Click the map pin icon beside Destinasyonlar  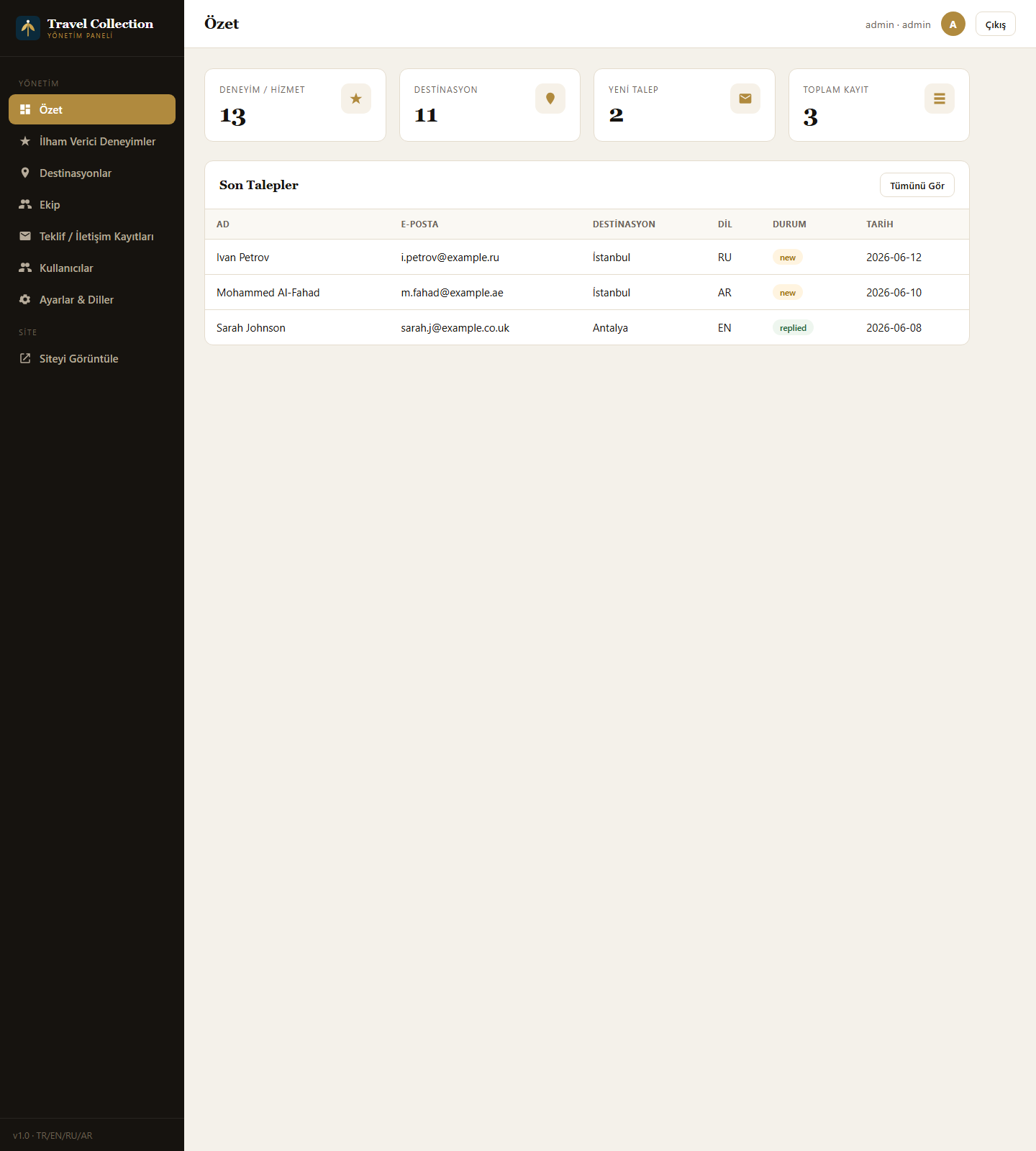pos(25,173)
